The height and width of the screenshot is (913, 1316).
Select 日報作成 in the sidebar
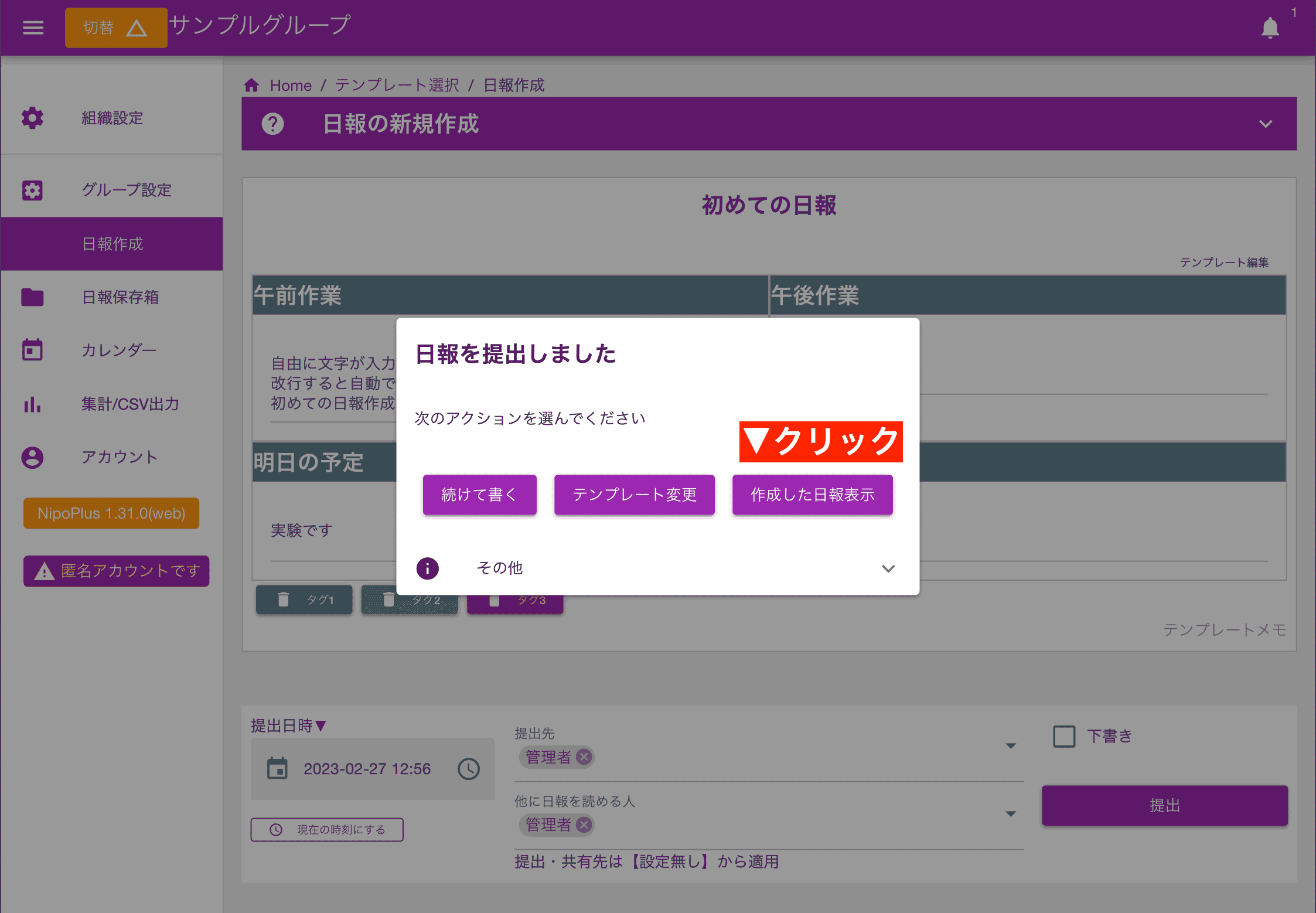click(112, 244)
